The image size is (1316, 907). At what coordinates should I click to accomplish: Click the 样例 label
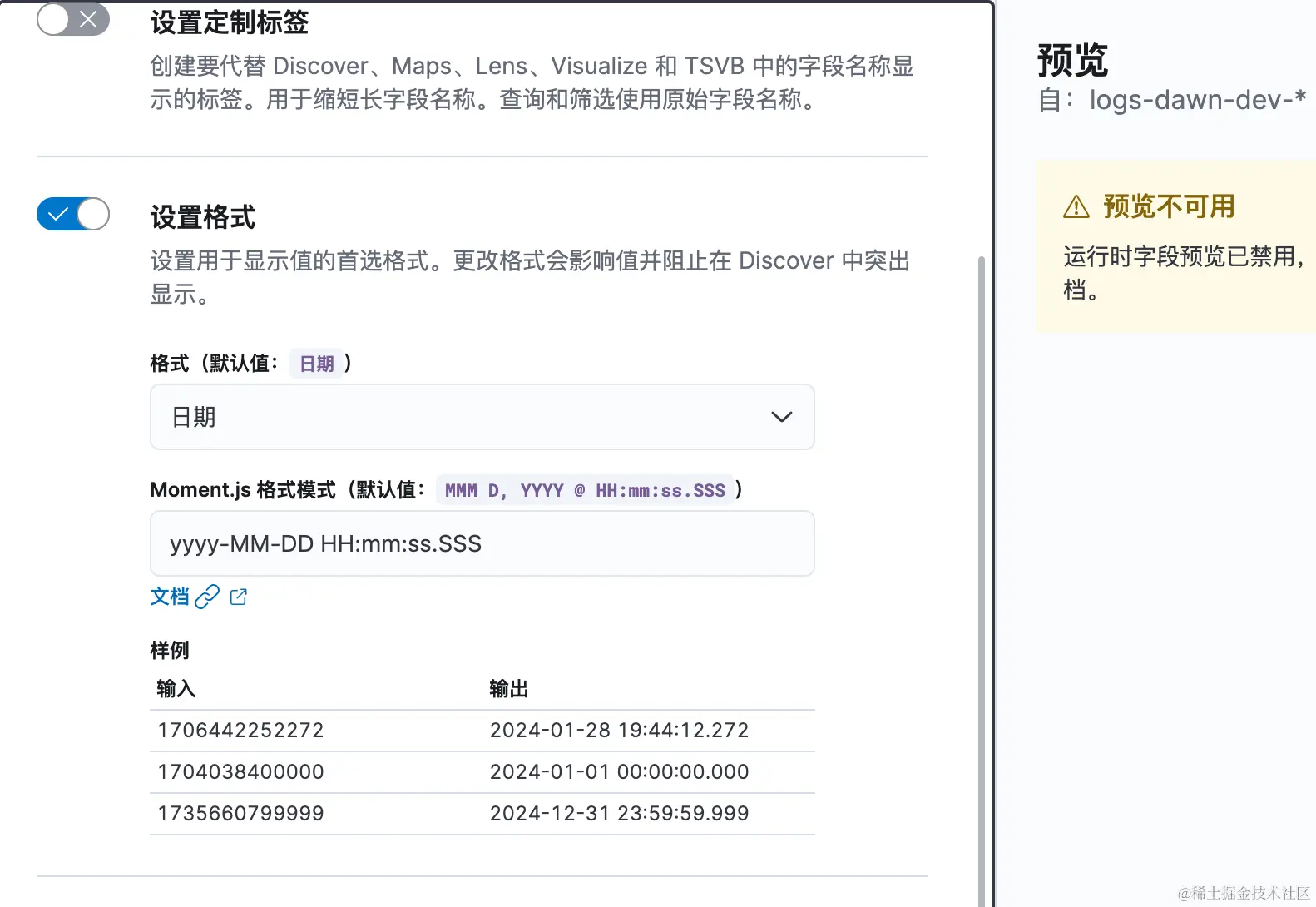point(170,650)
